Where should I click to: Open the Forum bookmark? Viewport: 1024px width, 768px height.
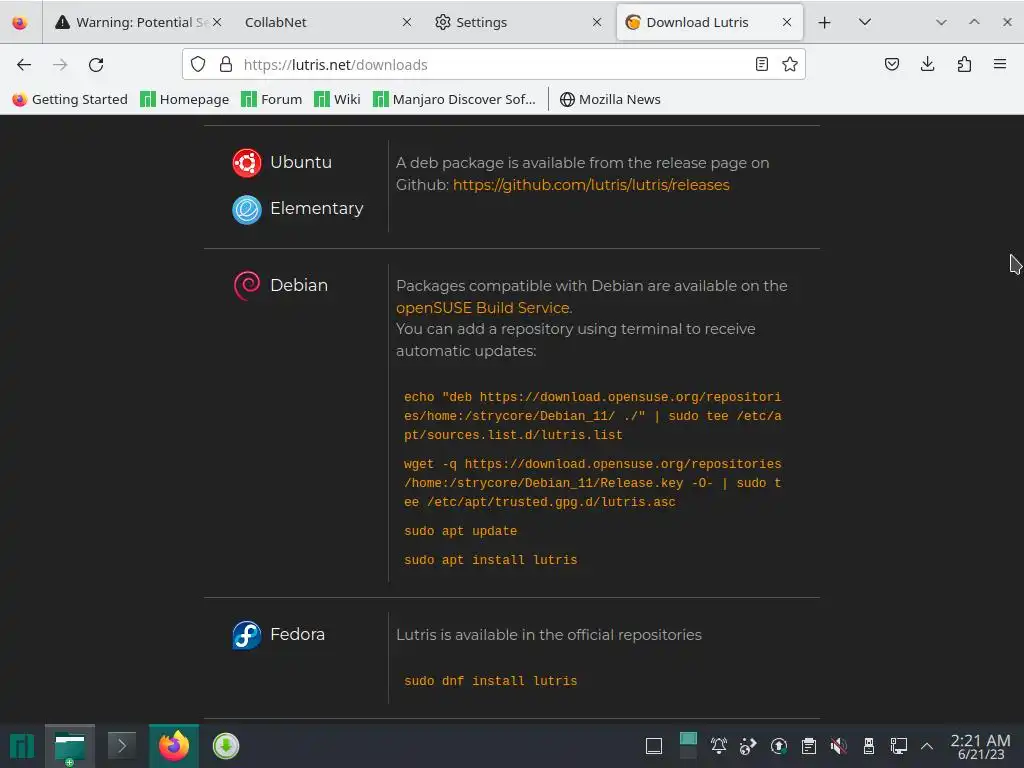(x=272, y=99)
